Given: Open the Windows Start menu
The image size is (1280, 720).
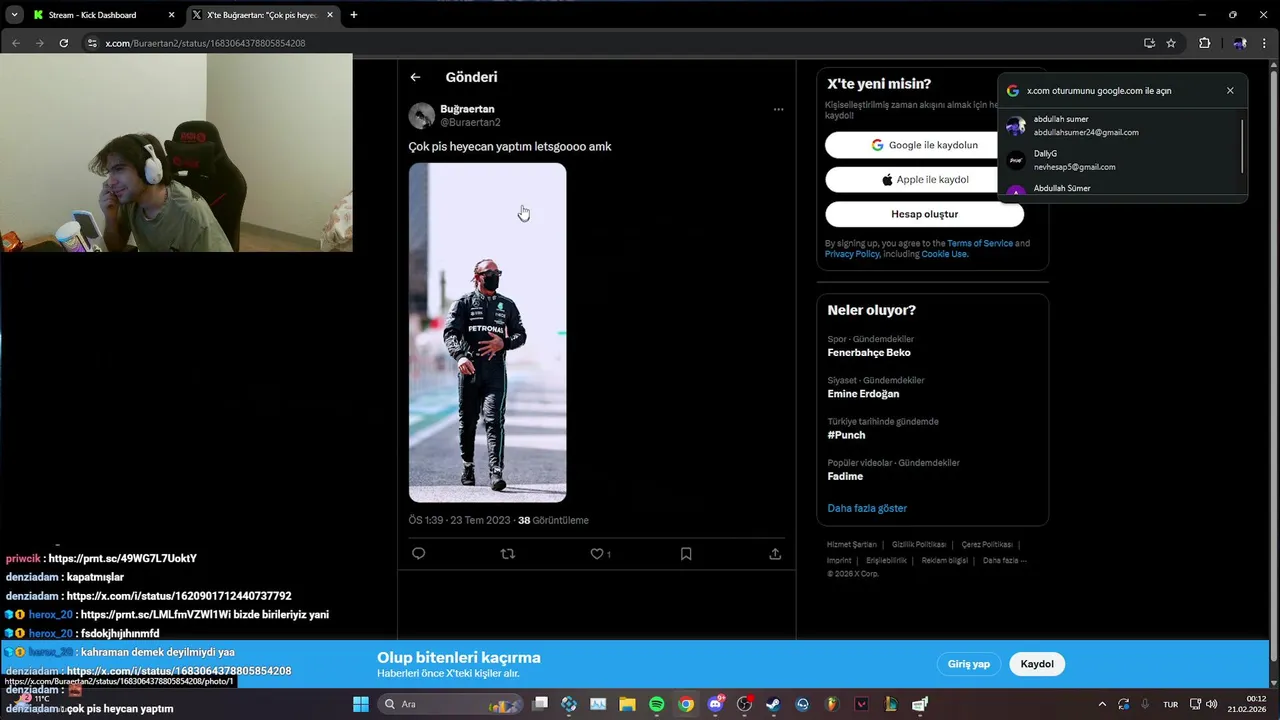Looking at the screenshot, I should (x=361, y=704).
